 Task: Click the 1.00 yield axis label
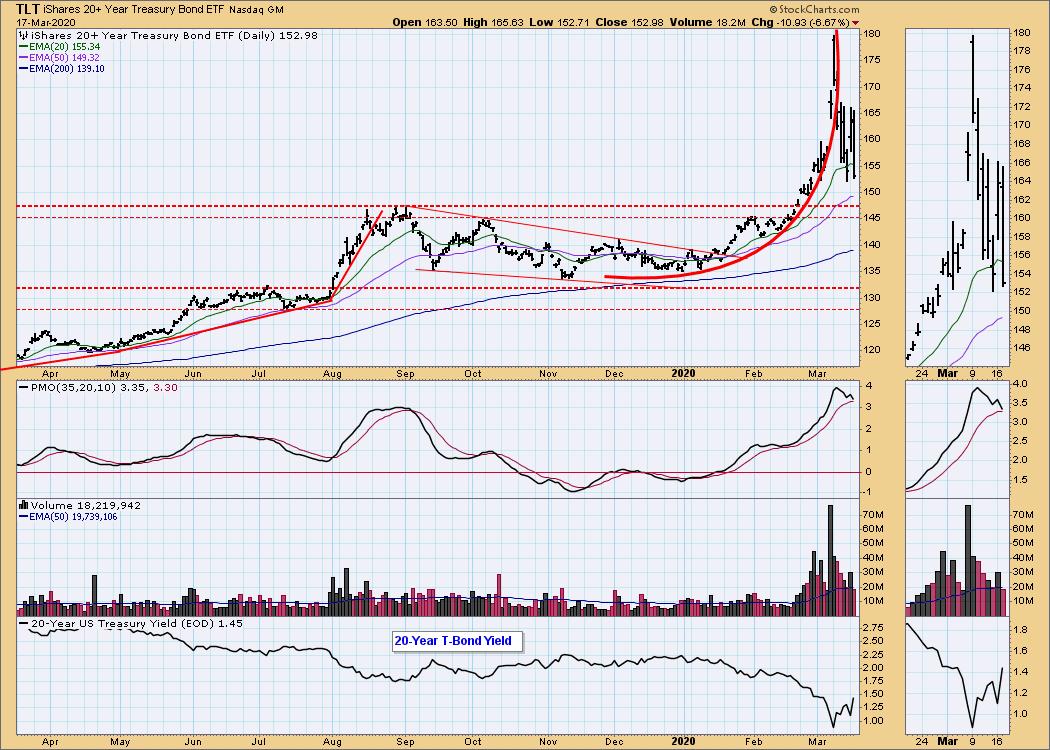click(875, 721)
